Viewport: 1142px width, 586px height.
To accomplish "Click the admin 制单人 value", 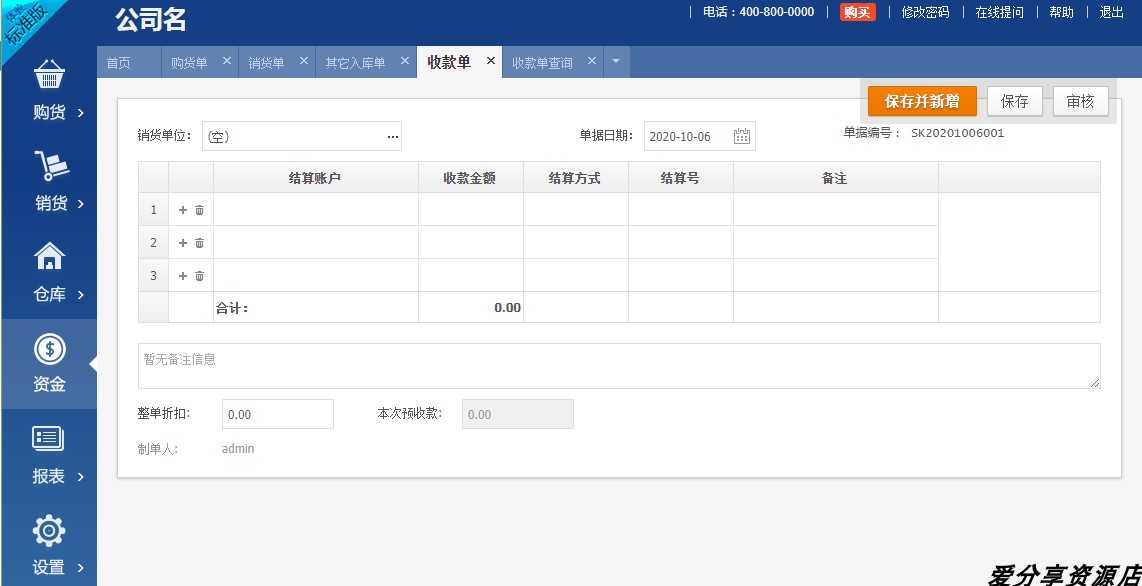I will [238, 448].
